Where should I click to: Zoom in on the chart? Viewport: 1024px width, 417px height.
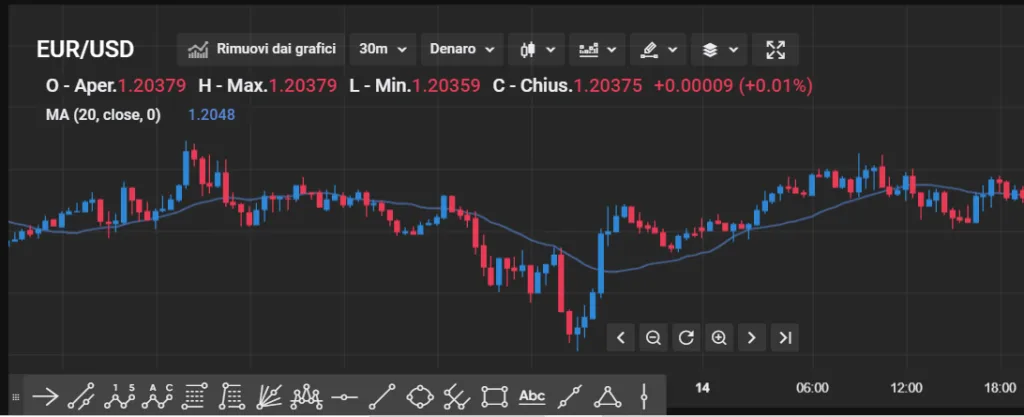[719, 337]
